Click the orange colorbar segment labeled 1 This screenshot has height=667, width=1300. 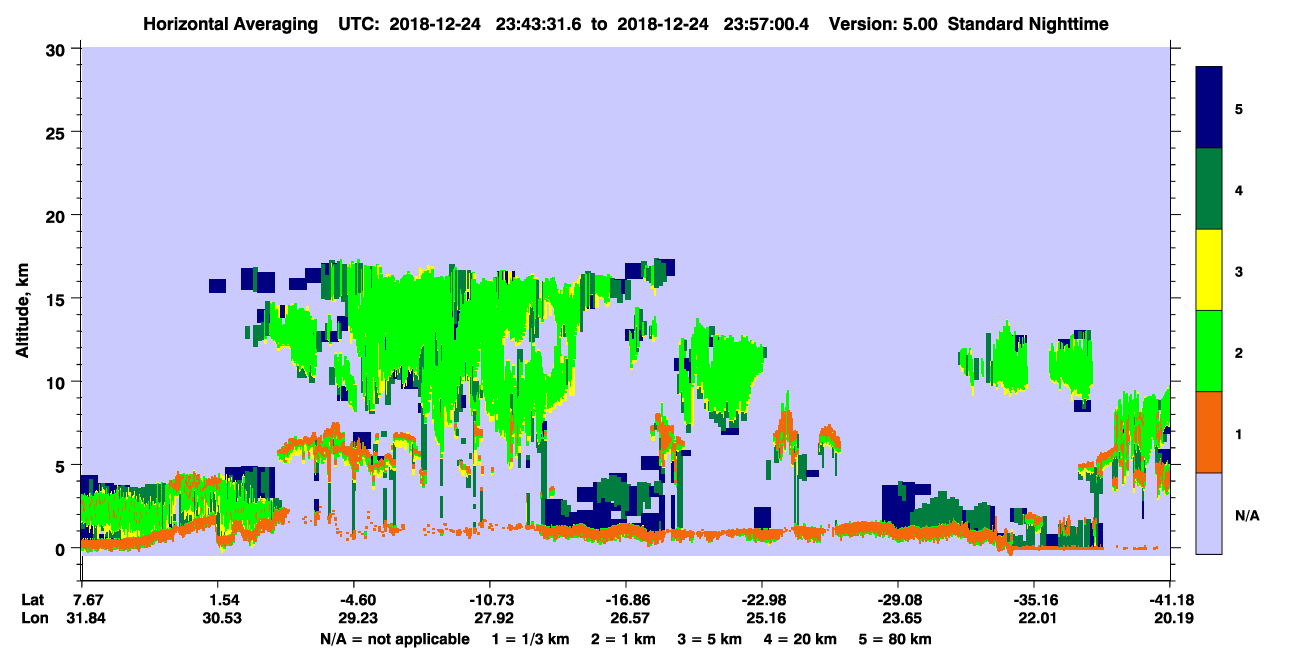(x=1209, y=432)
